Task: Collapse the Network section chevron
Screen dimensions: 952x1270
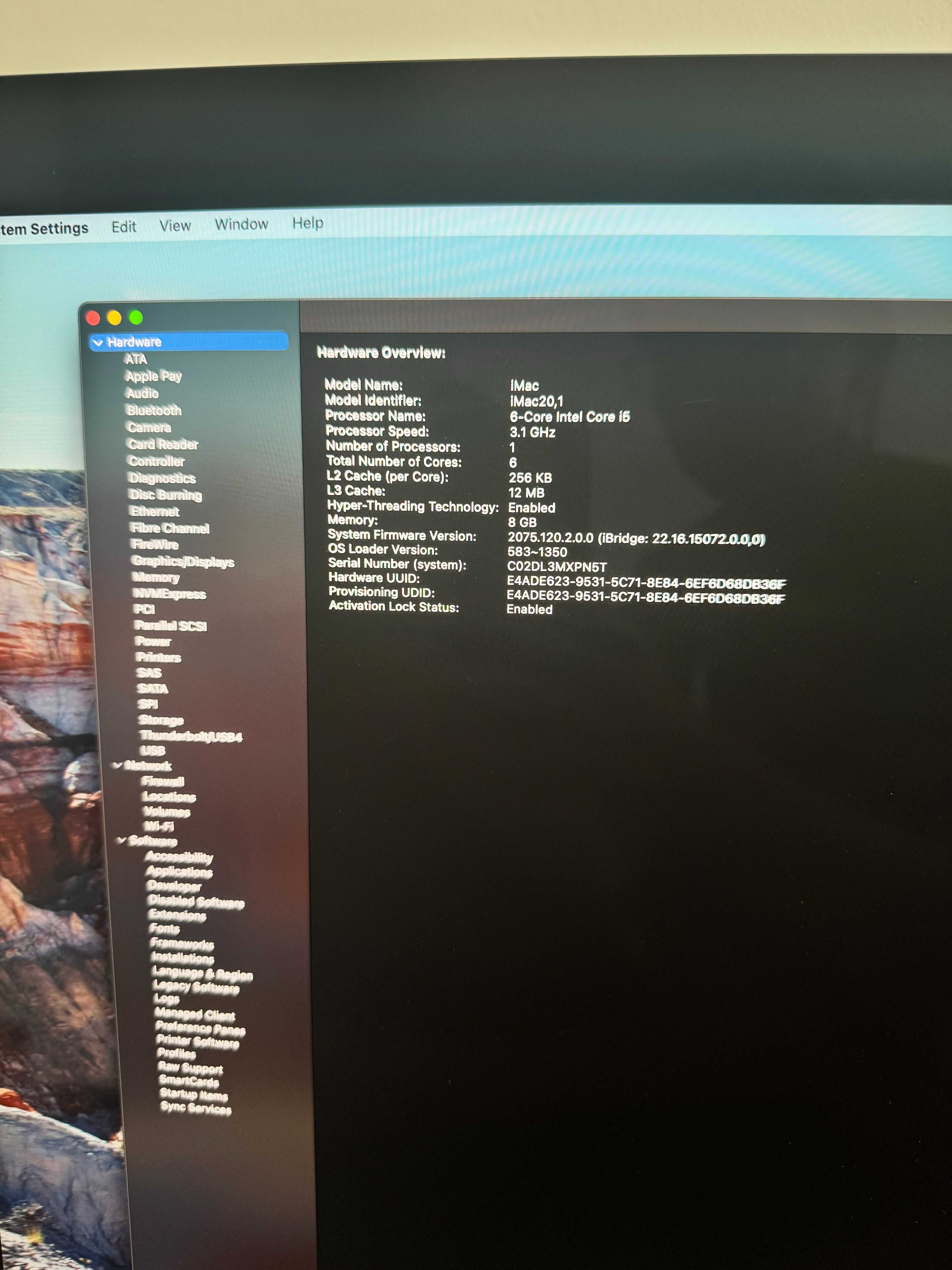Action: point(118,765)
